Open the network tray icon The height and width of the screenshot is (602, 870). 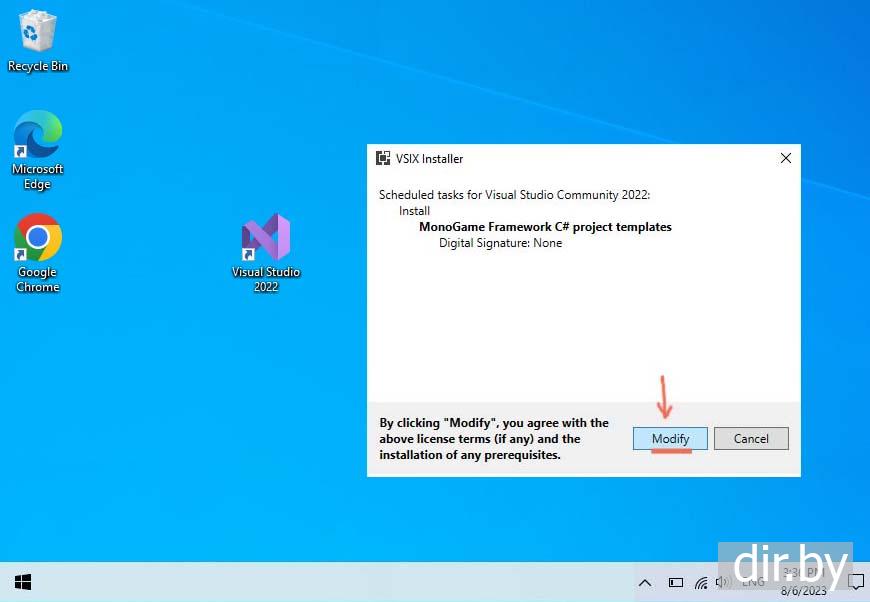(x=701, y=583)
